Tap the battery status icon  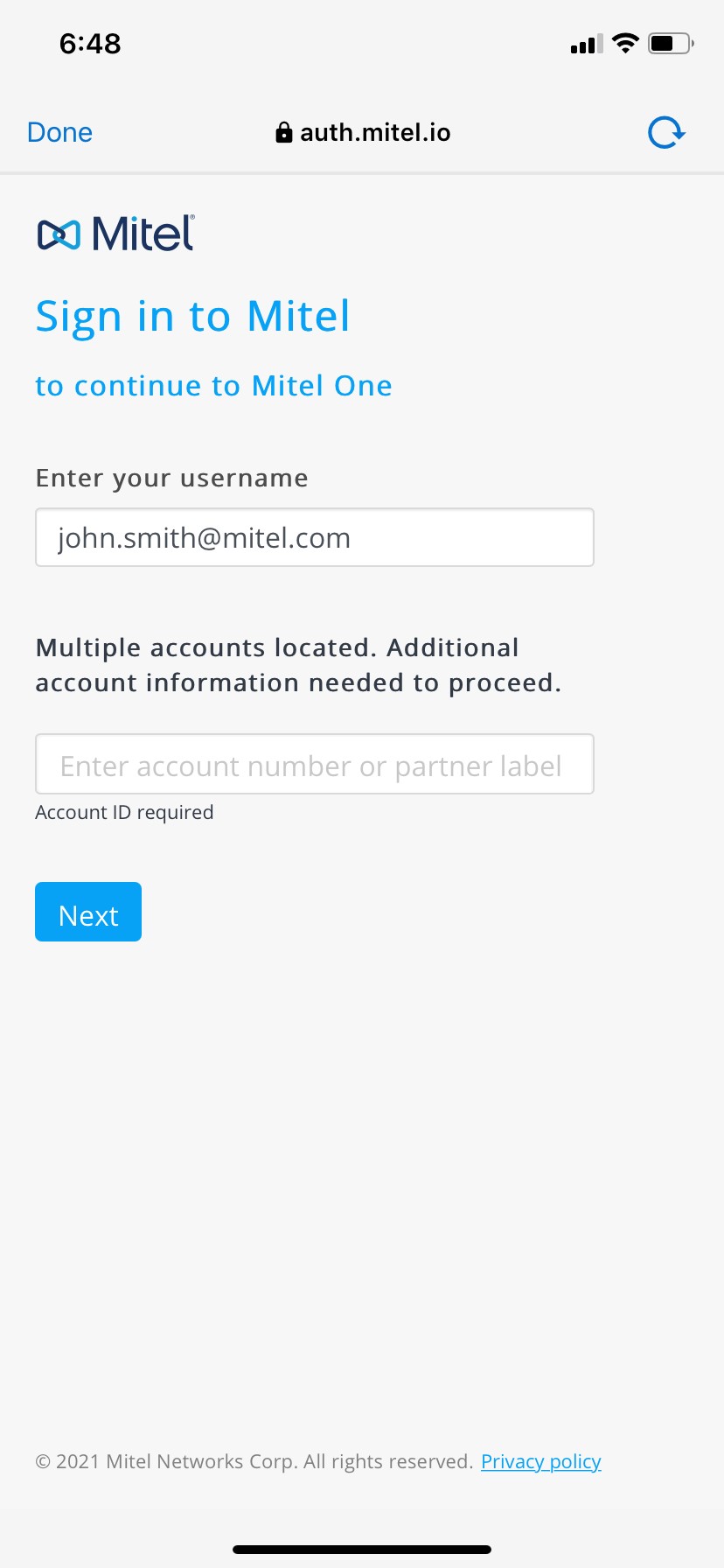tap(671, 43)
